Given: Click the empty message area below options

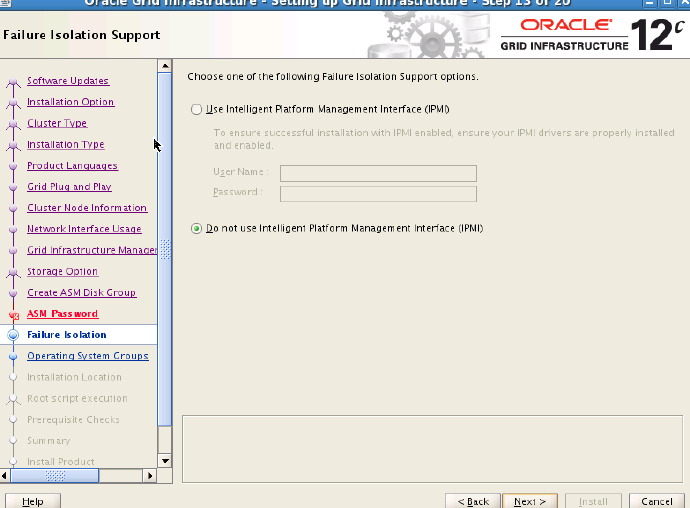Looking at the screenshot, I should coord(432,449).
